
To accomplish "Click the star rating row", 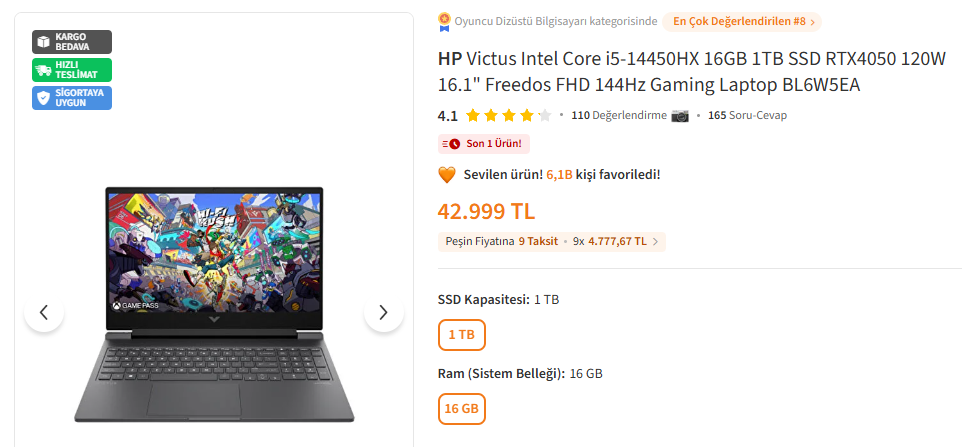I will tap(508, 115).
